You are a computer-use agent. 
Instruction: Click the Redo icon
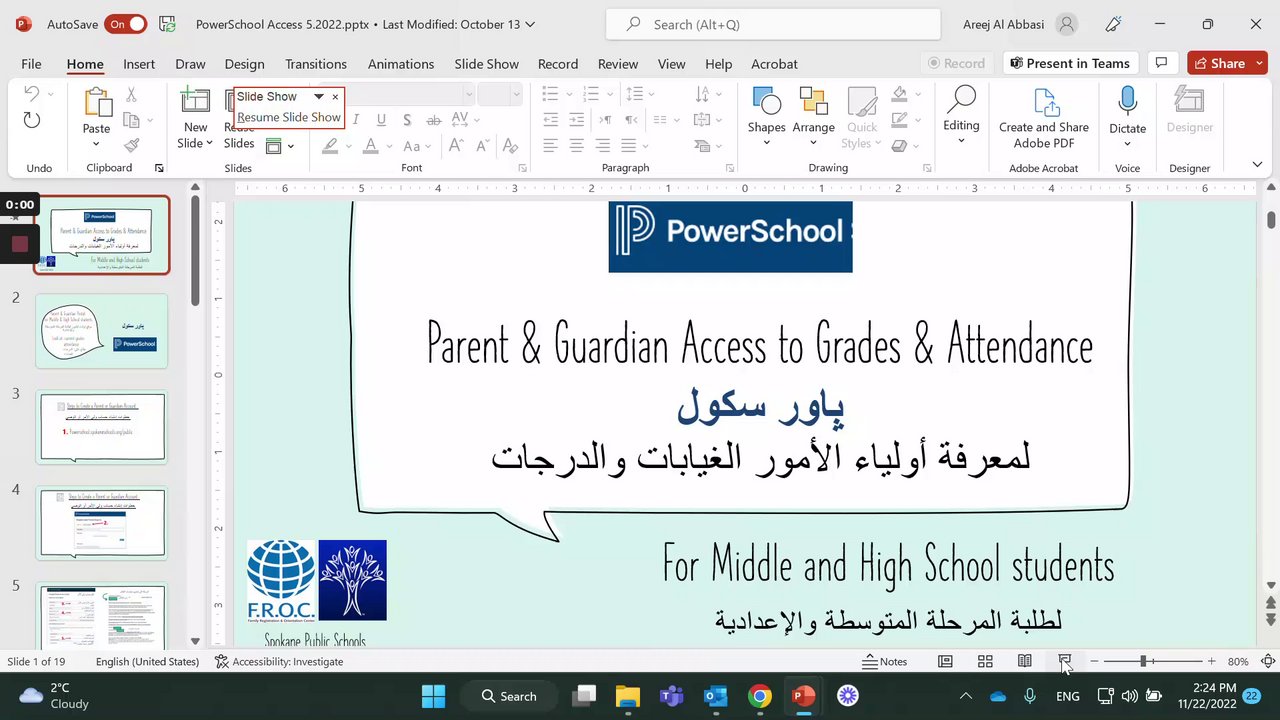click(31, 120)
